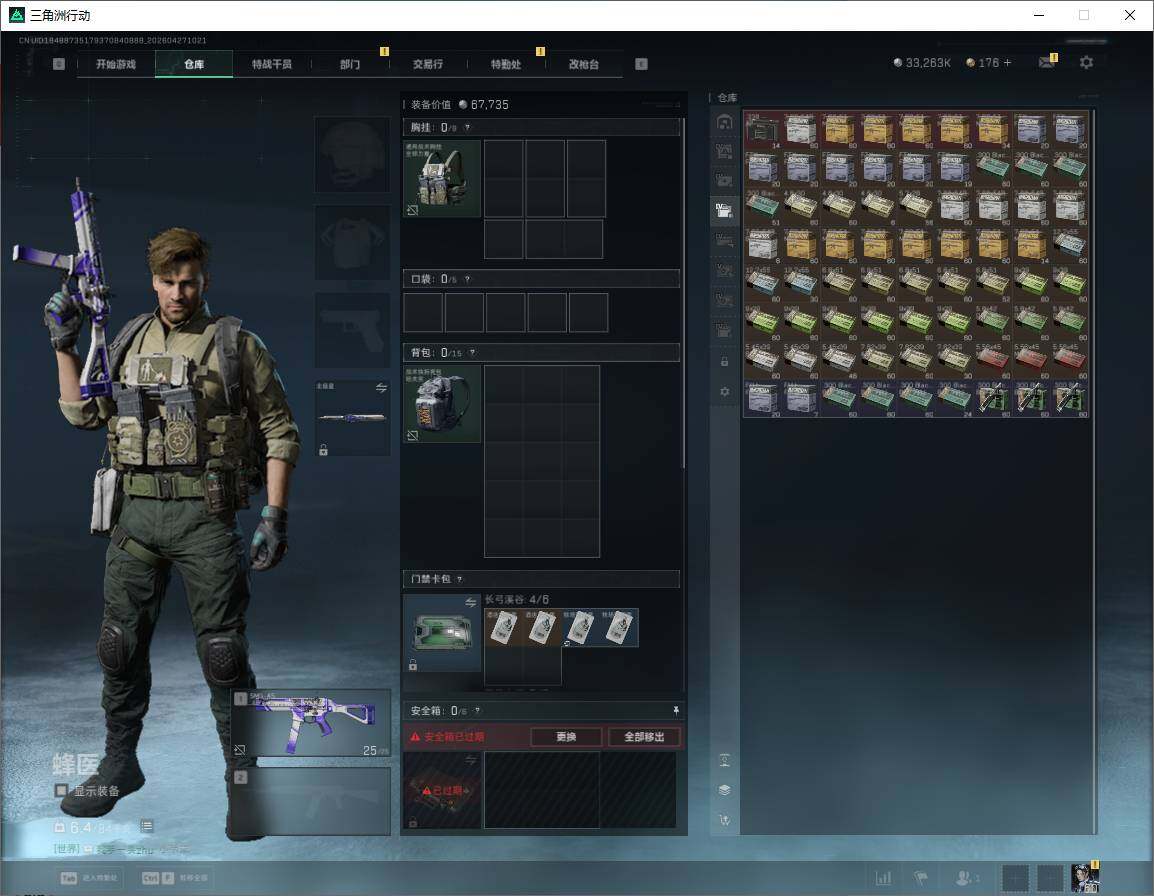Open help for 口袋 capacity
The image size is (1154, 896).
tap(467, 280)
